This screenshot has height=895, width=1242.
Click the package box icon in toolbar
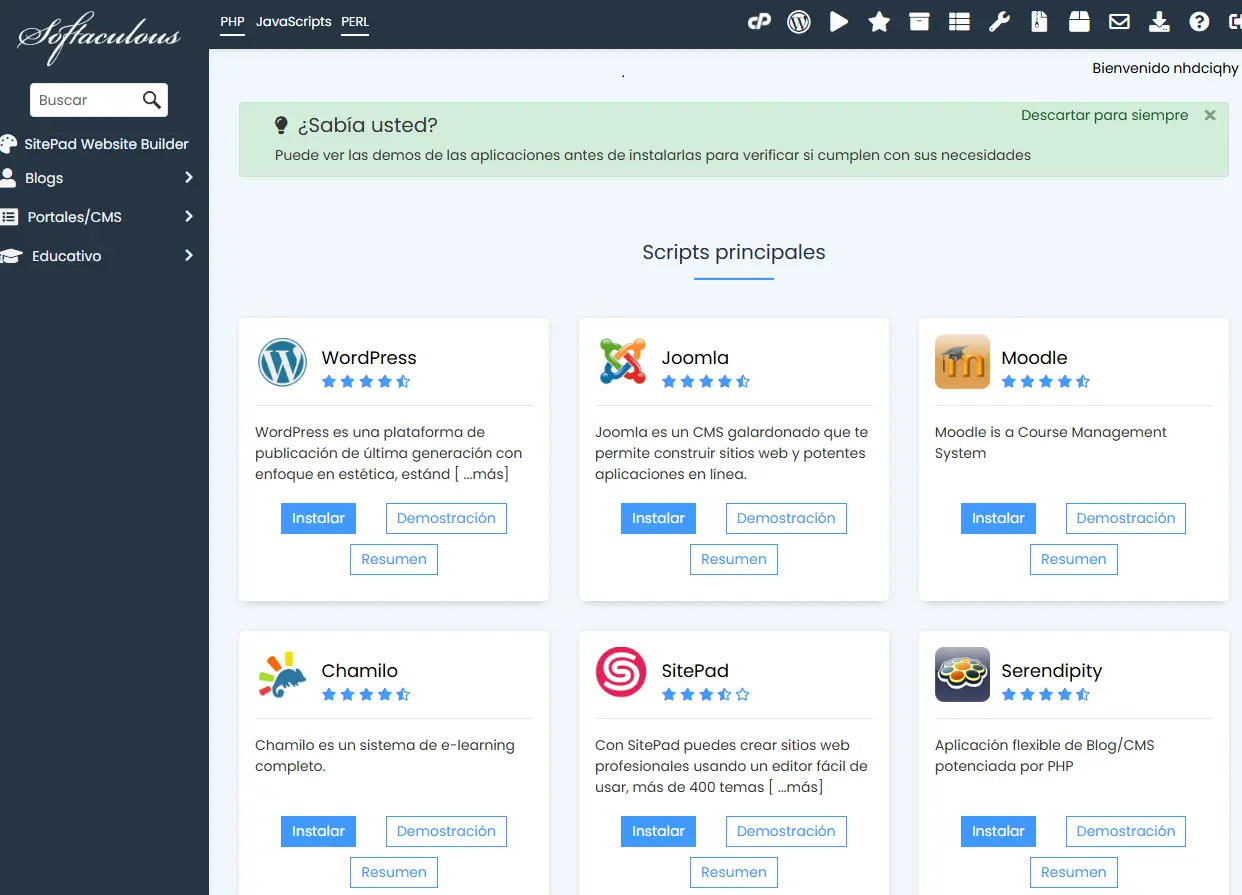coord(1079,21)
